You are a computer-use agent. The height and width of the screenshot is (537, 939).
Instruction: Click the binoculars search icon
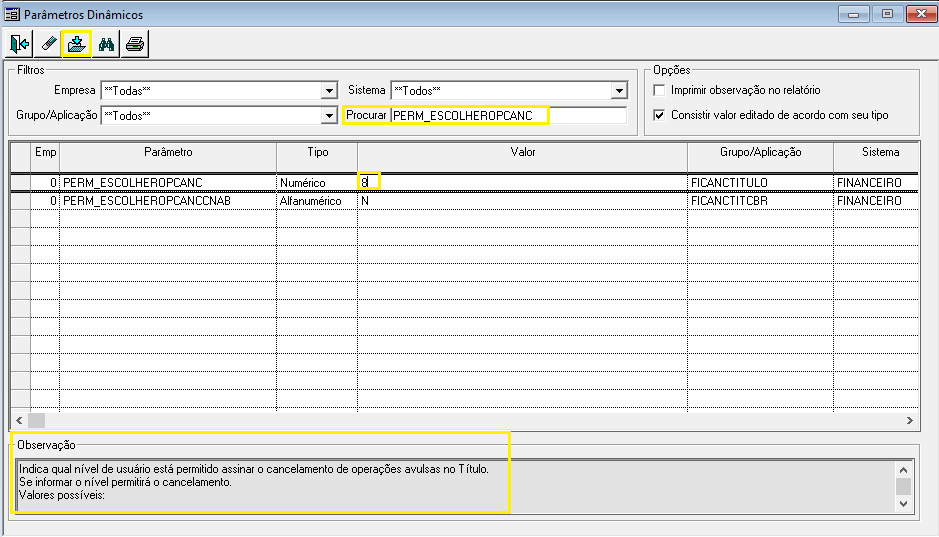[106, 44]
